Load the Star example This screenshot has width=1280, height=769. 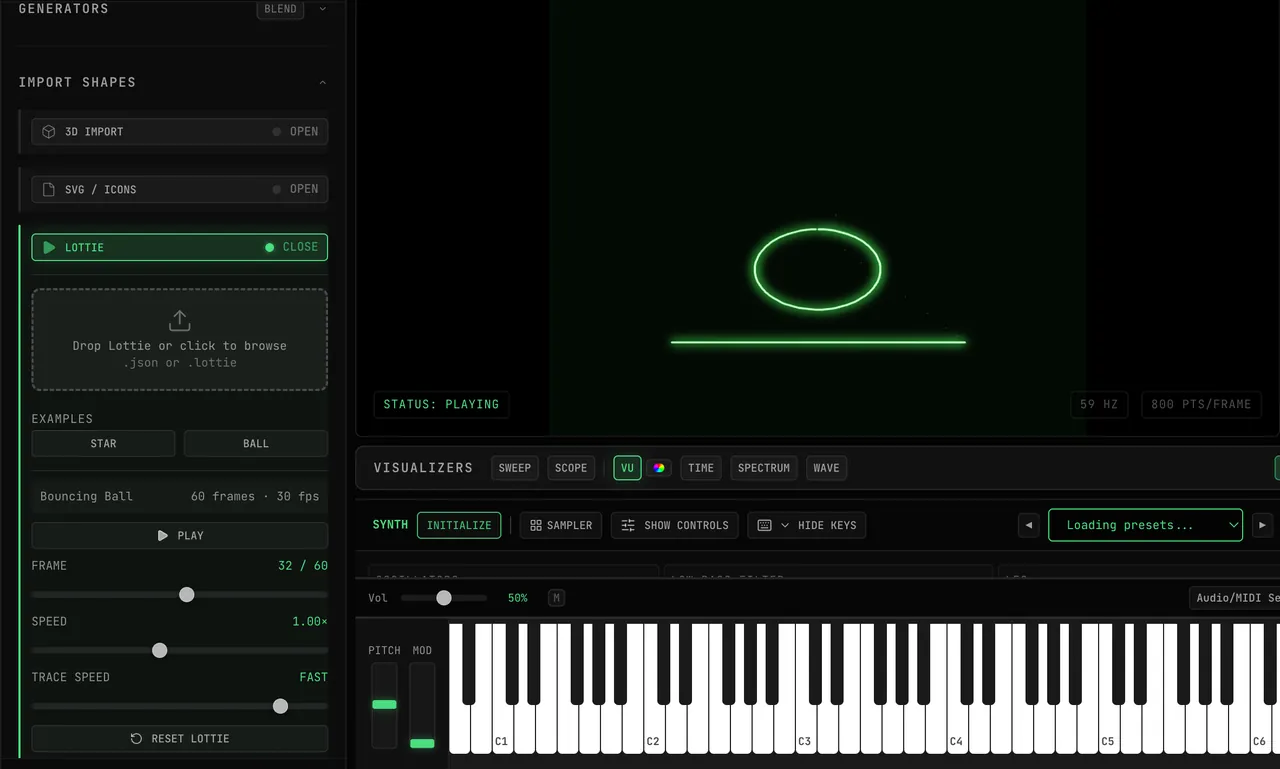click(103, 444)
